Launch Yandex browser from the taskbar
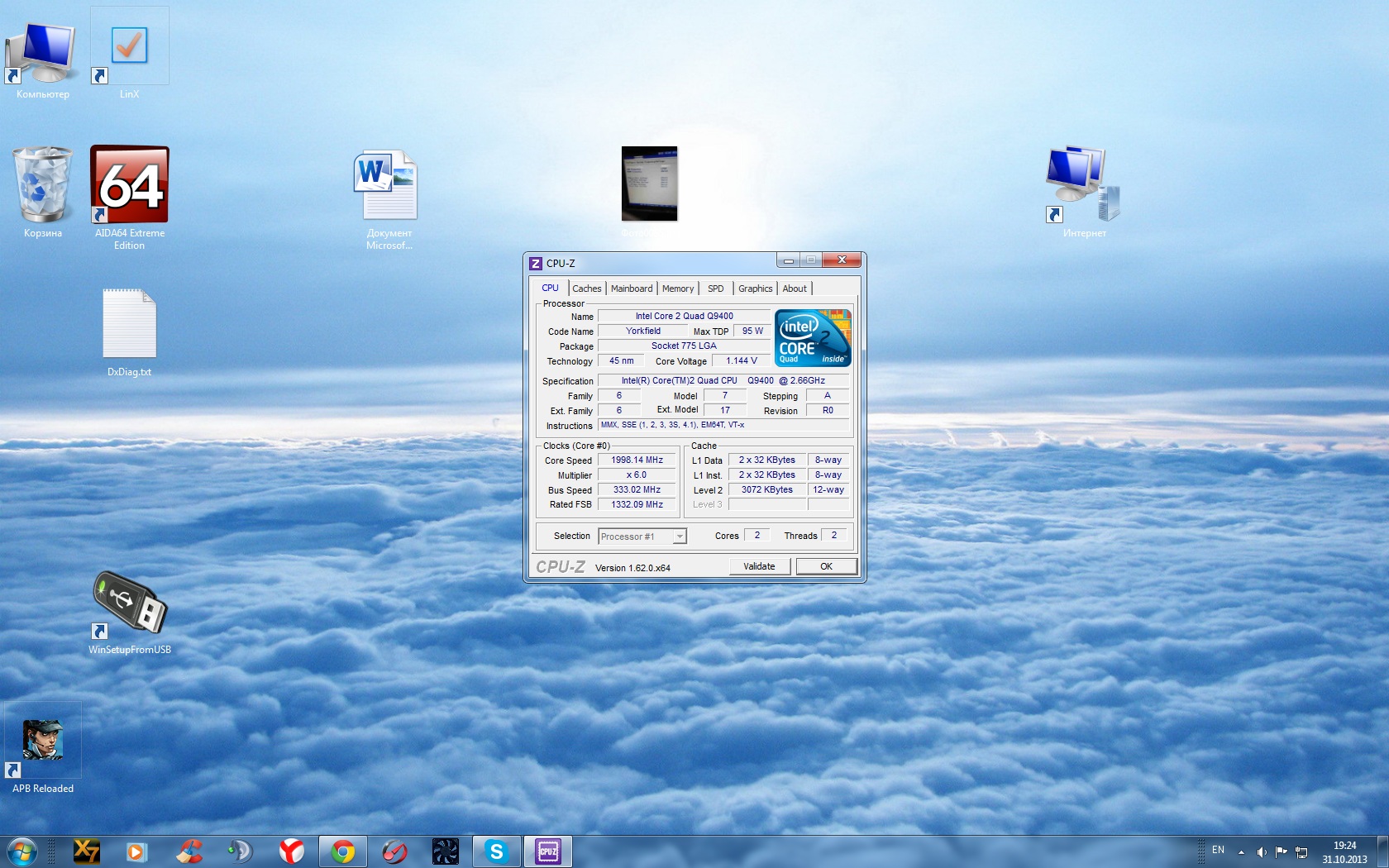The image size is (1389, 868). click(x=291, y=851)
